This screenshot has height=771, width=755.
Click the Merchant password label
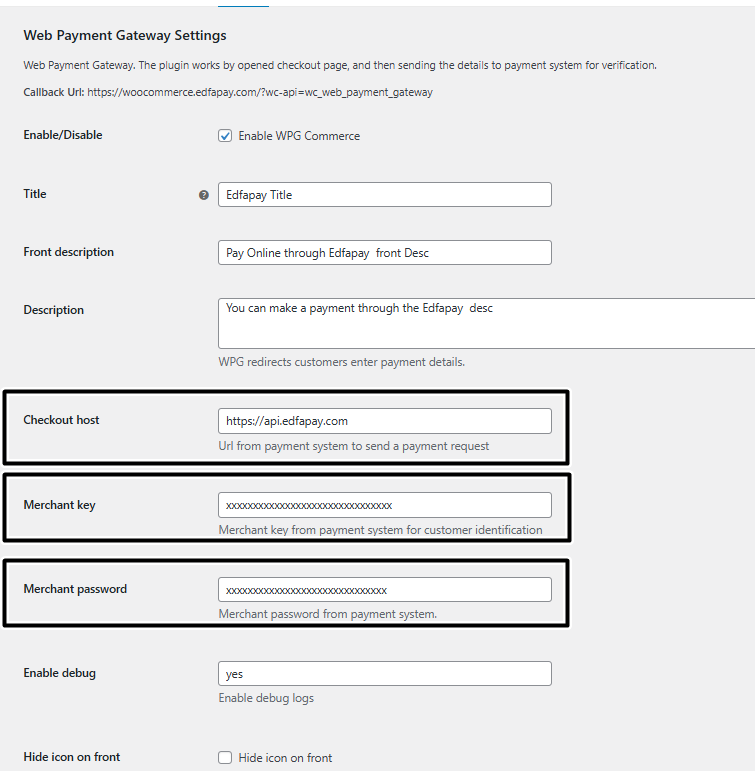(75, 589)
